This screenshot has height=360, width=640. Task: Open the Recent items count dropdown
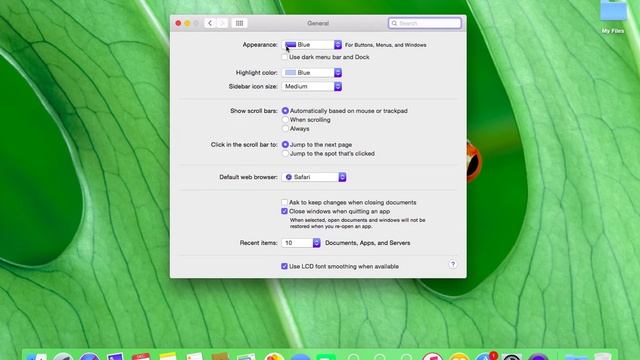[x=301, y=243]
